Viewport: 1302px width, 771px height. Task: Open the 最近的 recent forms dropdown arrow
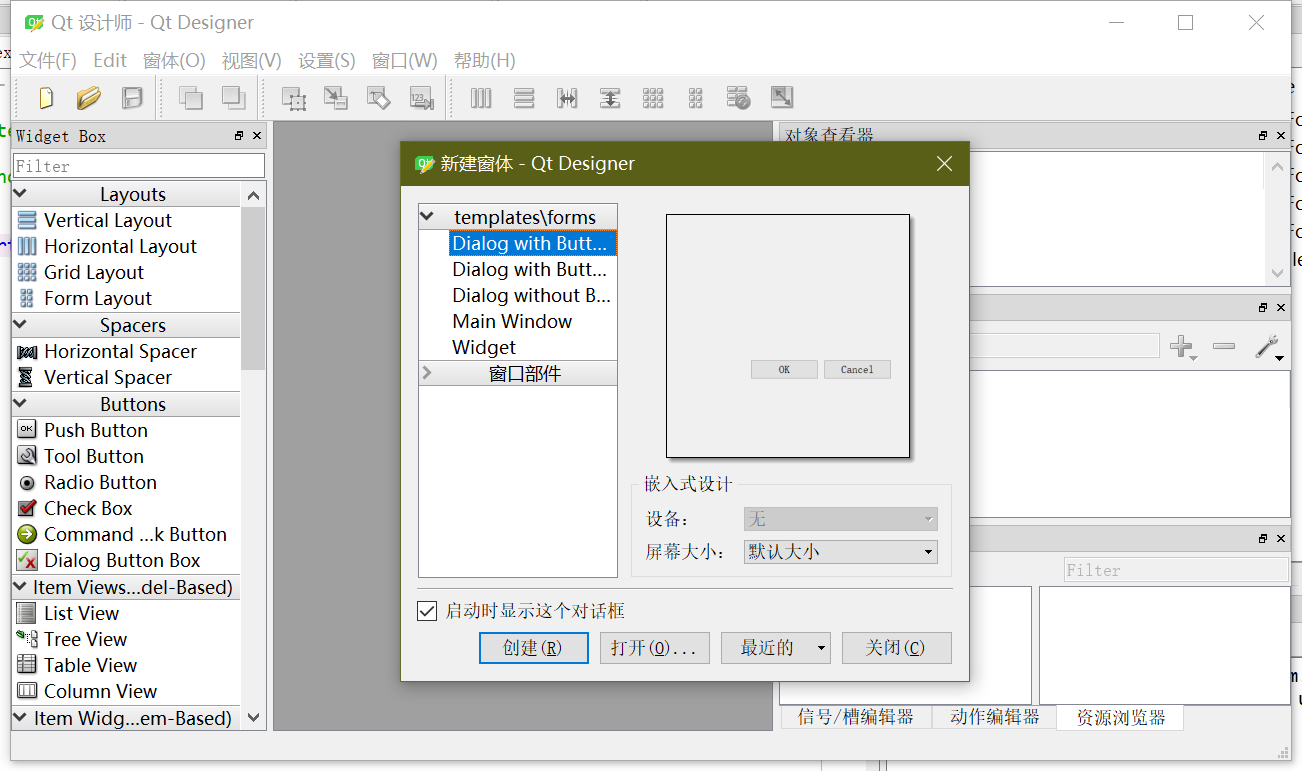point(822,648)
